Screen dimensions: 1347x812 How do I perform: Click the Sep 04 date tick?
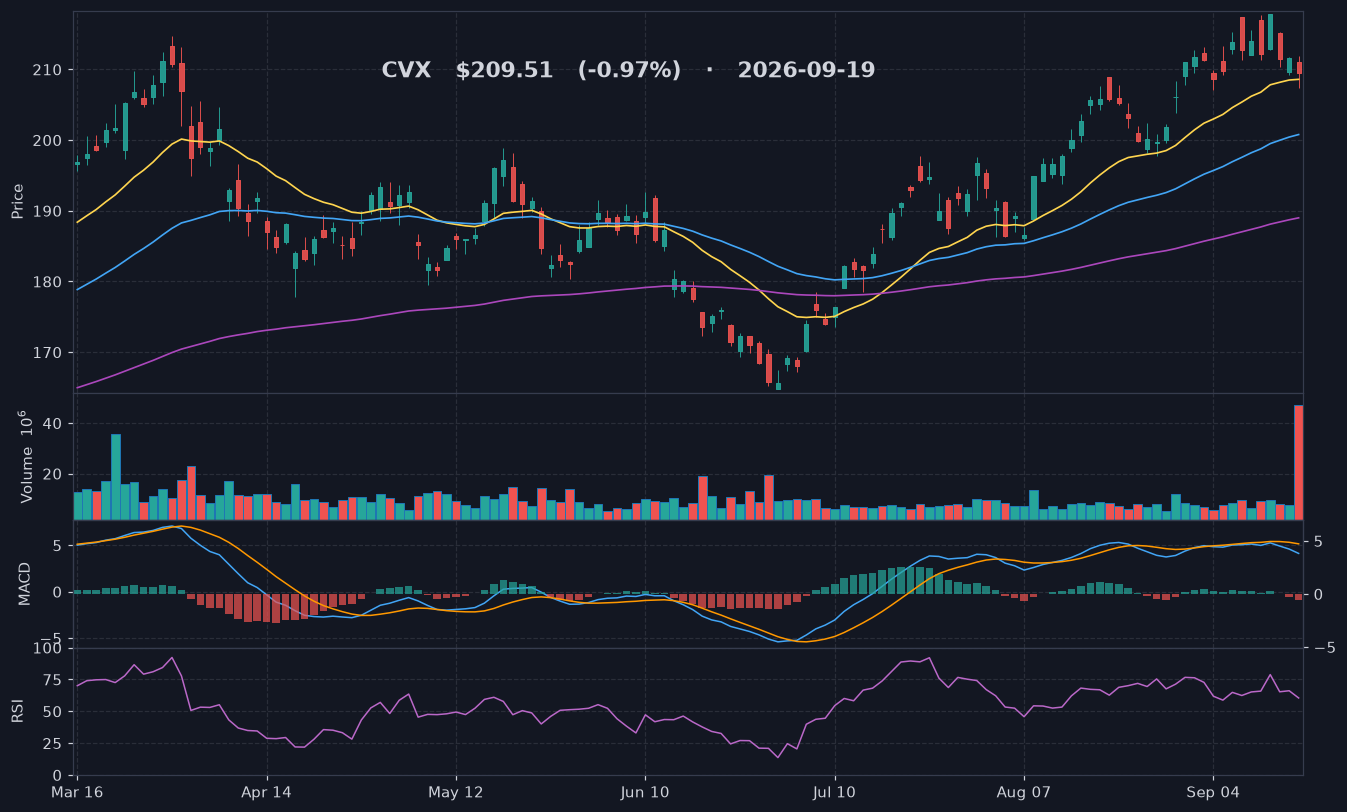(x=1213, y=791)
